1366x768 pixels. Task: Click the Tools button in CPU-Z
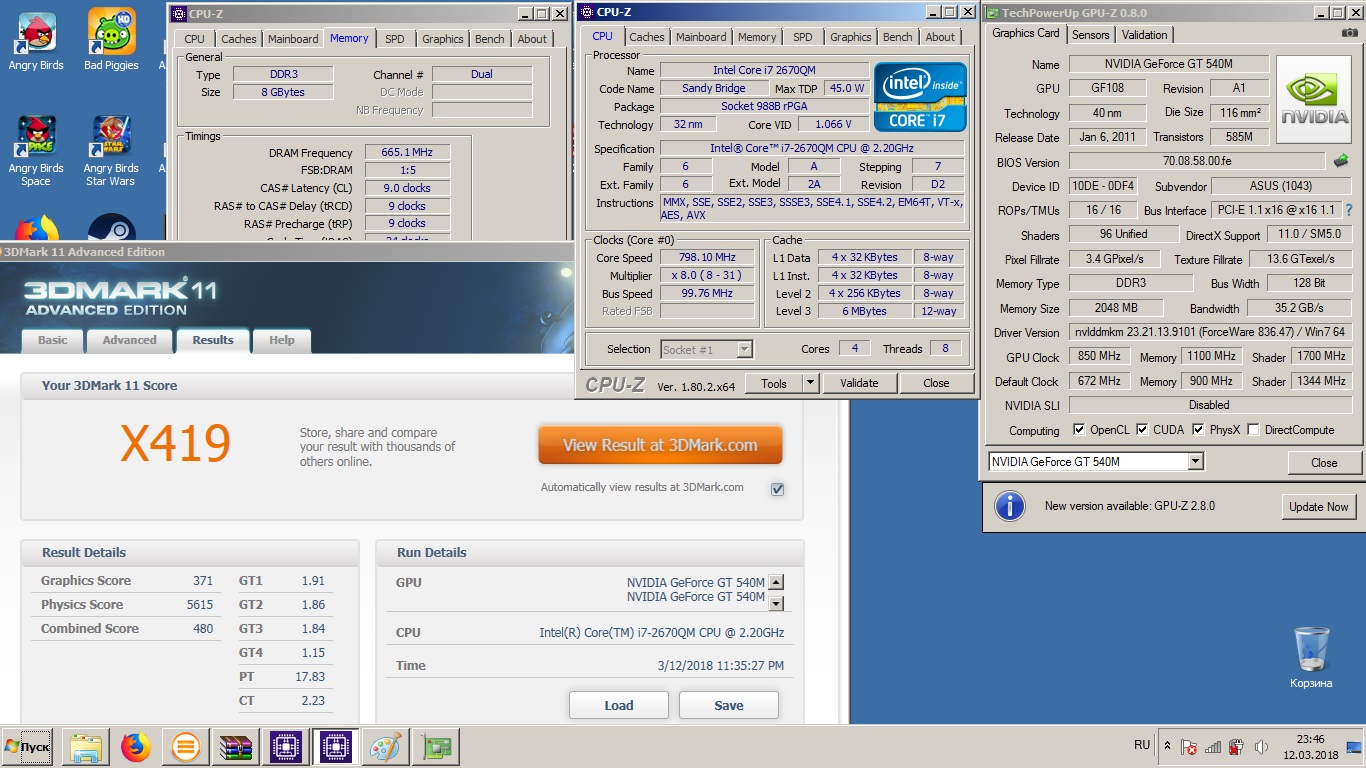point(774,383)
